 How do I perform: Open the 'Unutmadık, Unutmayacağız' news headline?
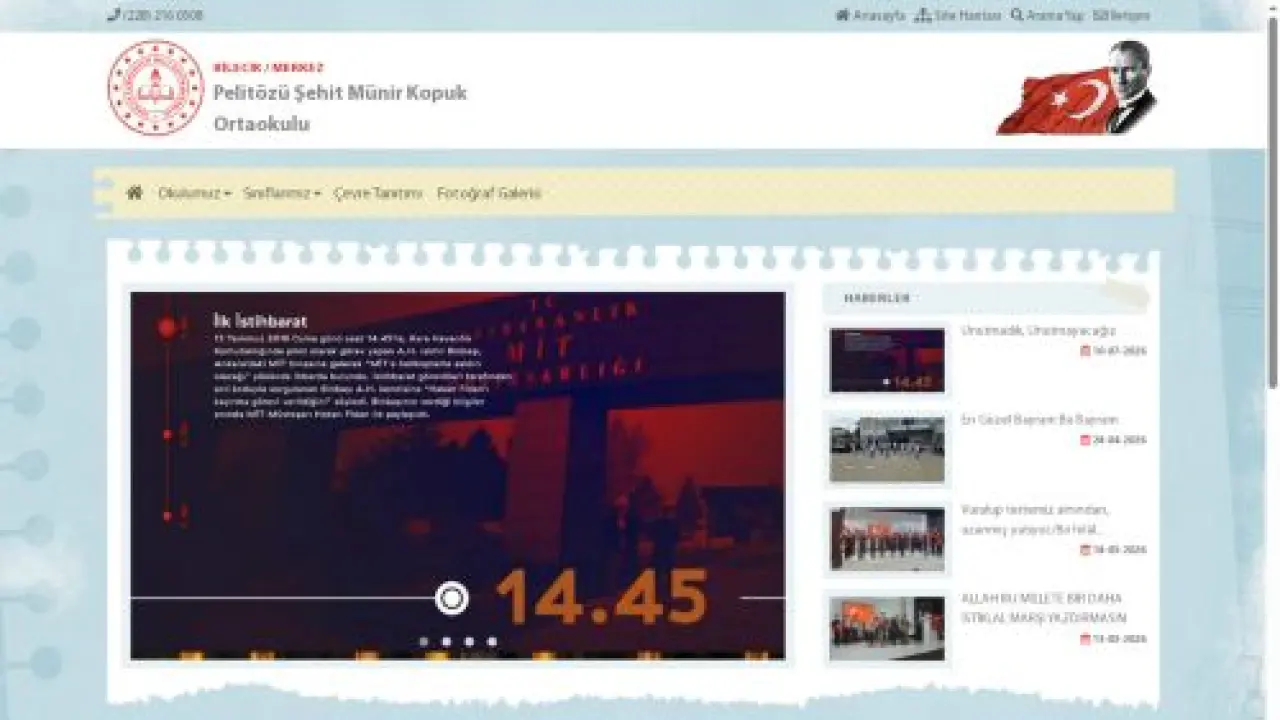1038,331
